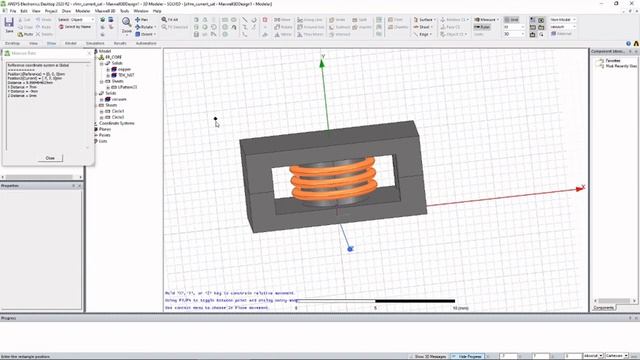Activate the Rotate view tool

[145, 27]
